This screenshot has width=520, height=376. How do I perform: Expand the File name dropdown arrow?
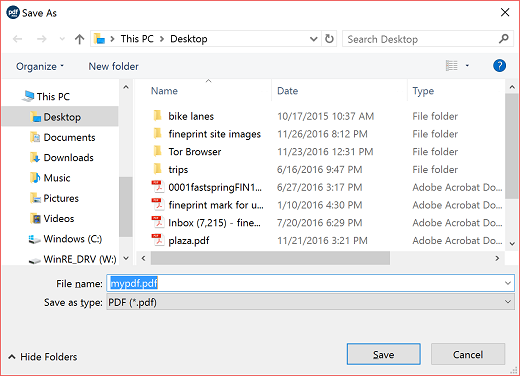[x=508, y=283]
